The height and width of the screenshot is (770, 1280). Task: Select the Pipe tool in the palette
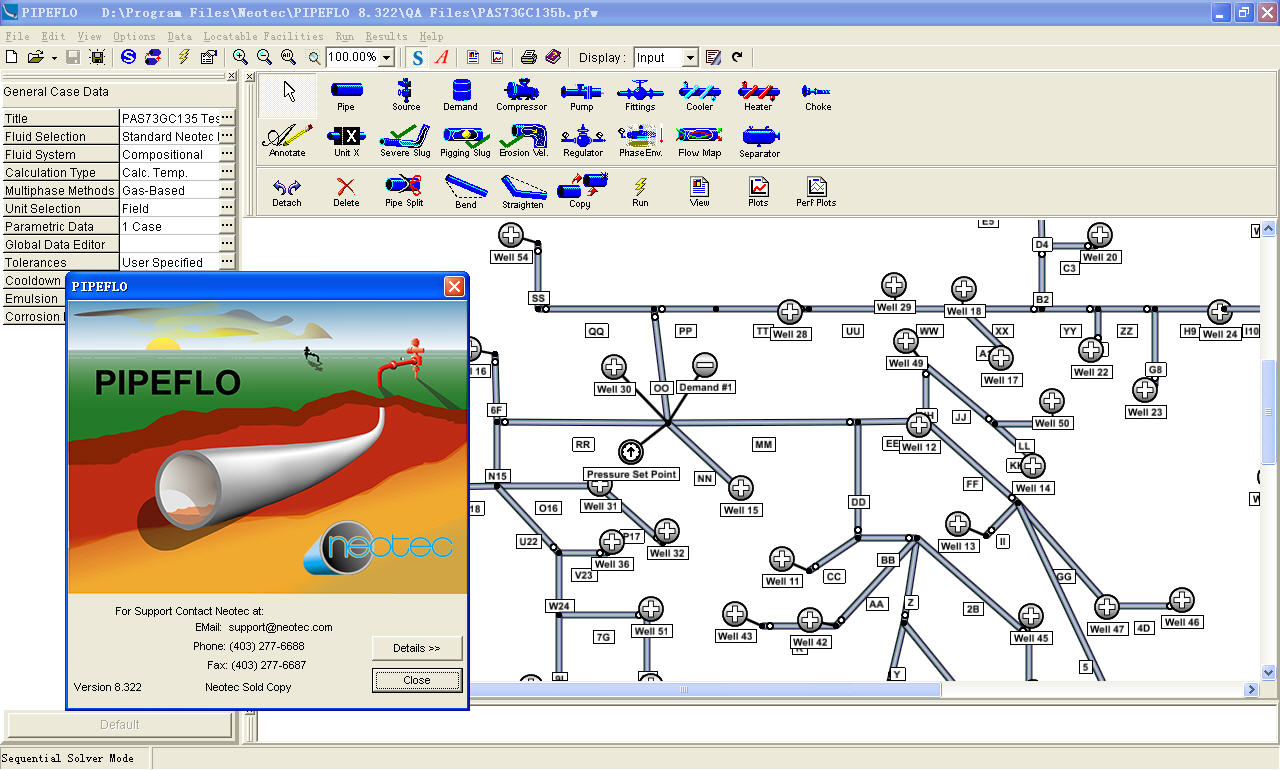click(x=346, y=95)
